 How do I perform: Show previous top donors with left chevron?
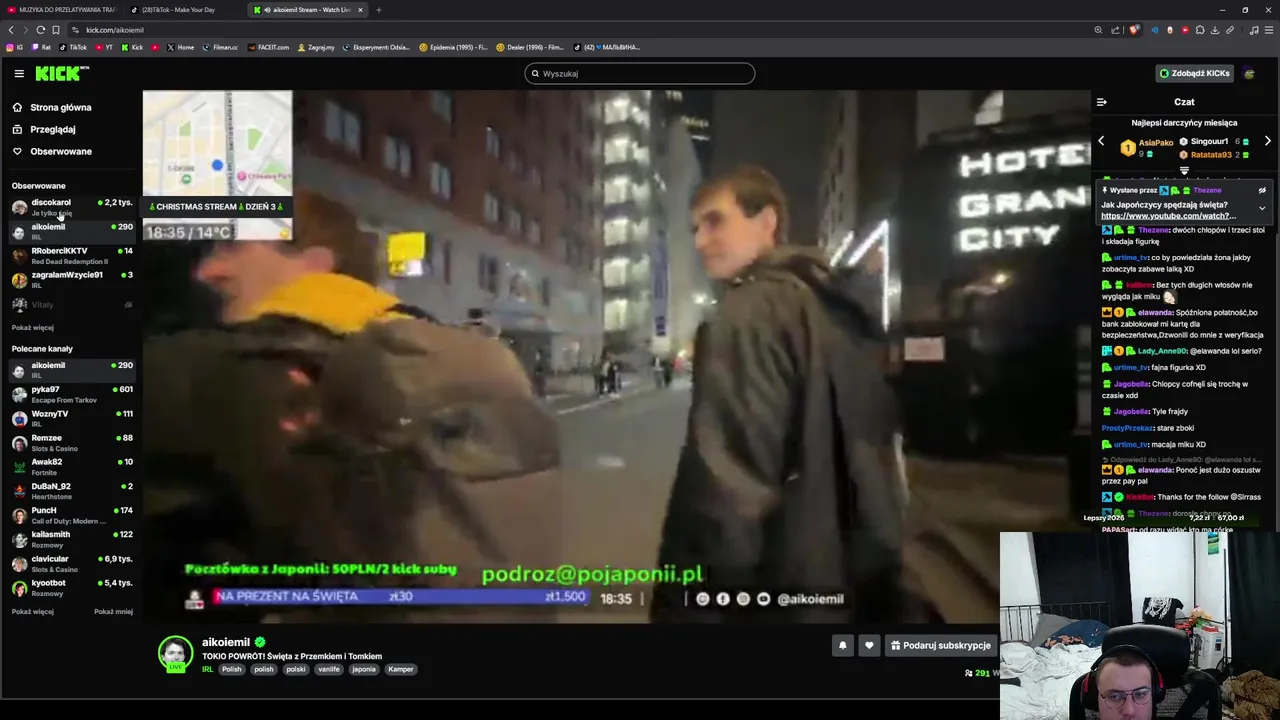pyautogui.click(x=1101, y=141)
